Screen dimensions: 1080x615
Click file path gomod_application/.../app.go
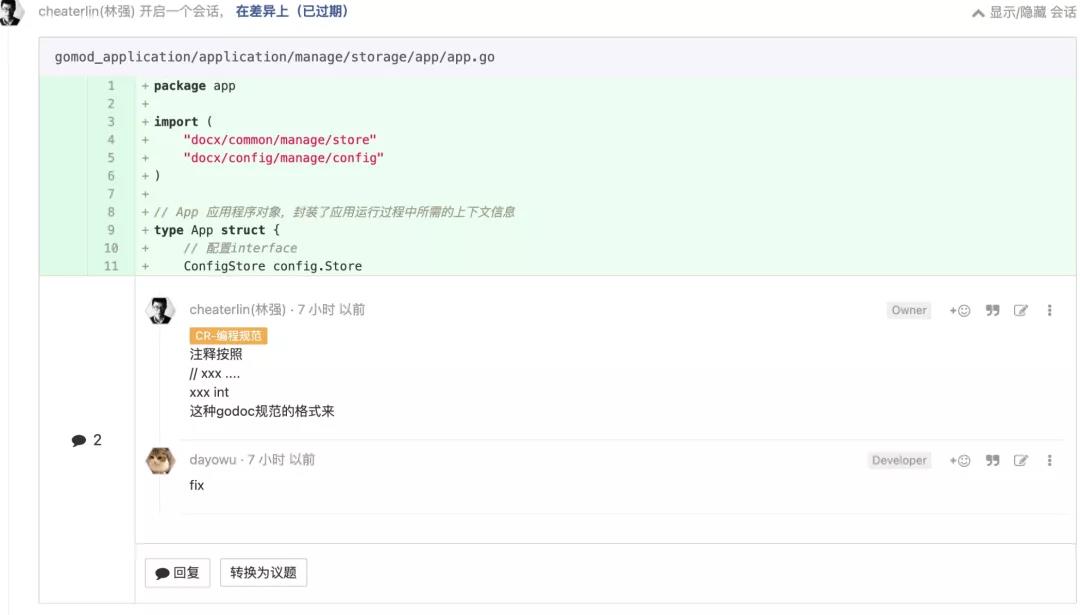click(x=274, y=57)
